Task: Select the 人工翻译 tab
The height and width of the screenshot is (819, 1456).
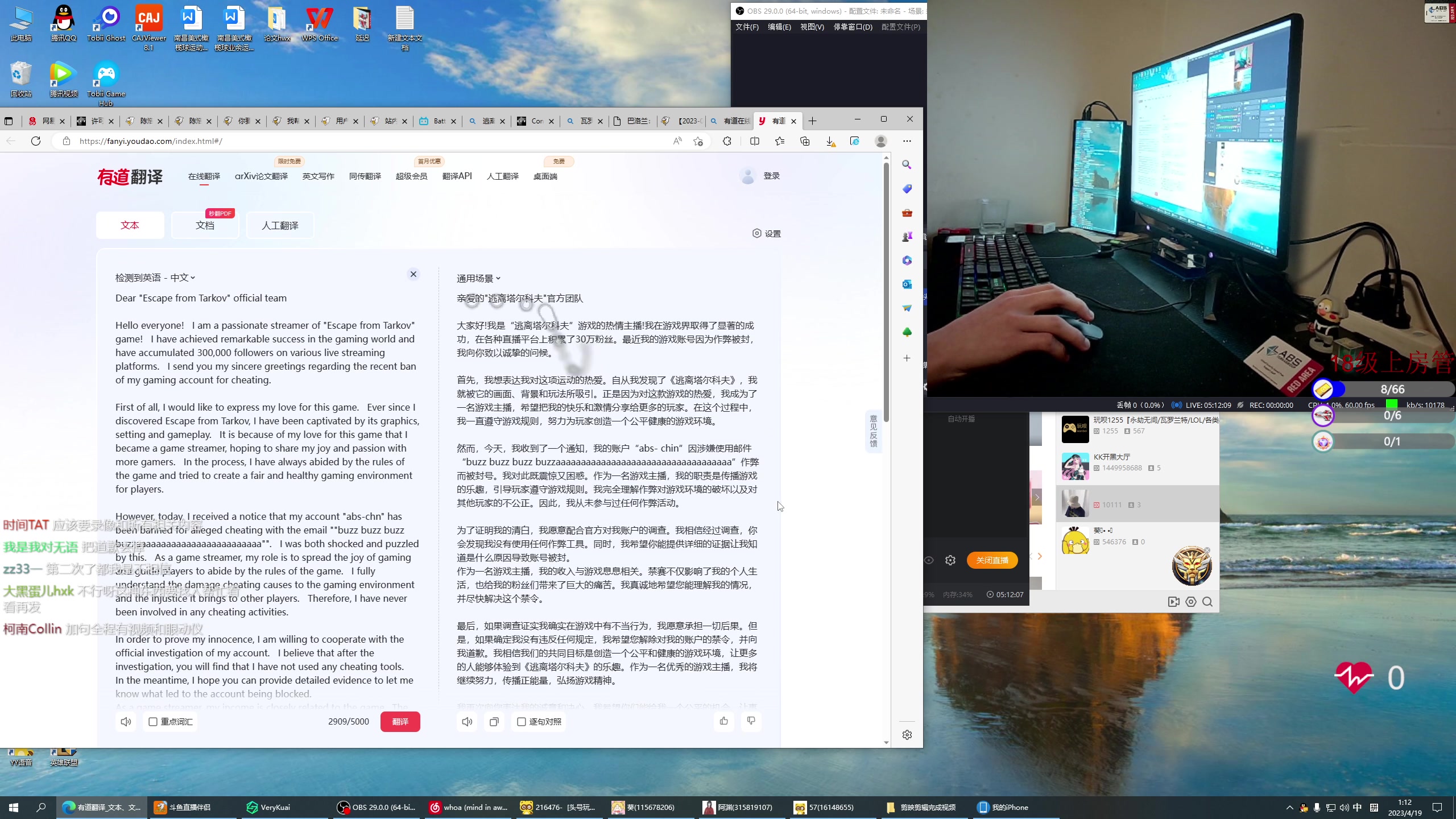Action: (x=280, y=225)
